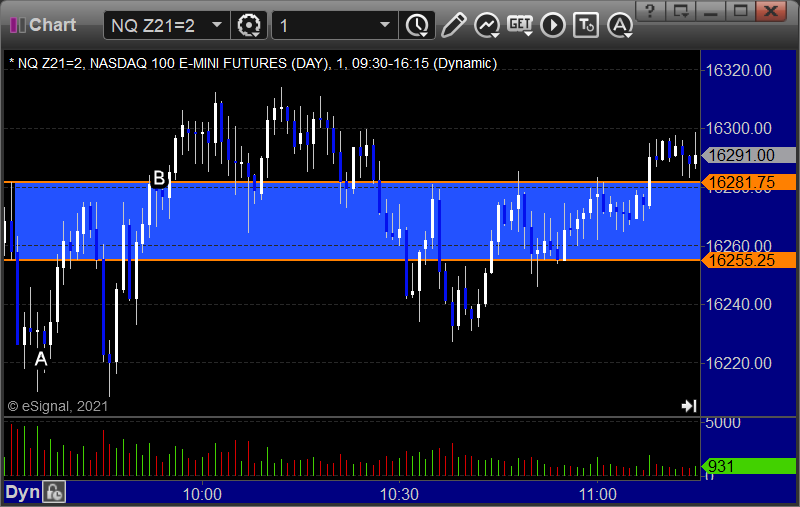The width and height of the screenshot is (800, 507).
Task: Click the 16300.00 price axis label
Action: click(x=738, y=128)
